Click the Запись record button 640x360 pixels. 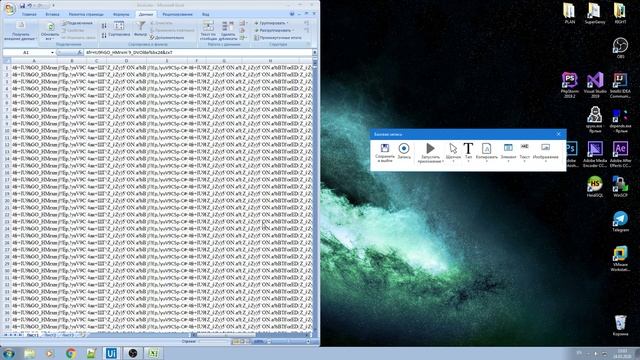coord(404,151)
